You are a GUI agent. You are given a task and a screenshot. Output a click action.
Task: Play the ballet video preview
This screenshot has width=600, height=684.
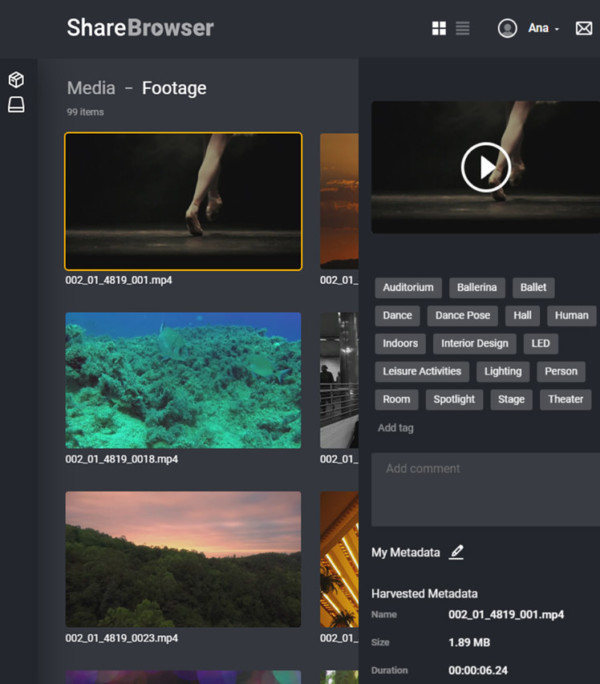click(485, 167)
